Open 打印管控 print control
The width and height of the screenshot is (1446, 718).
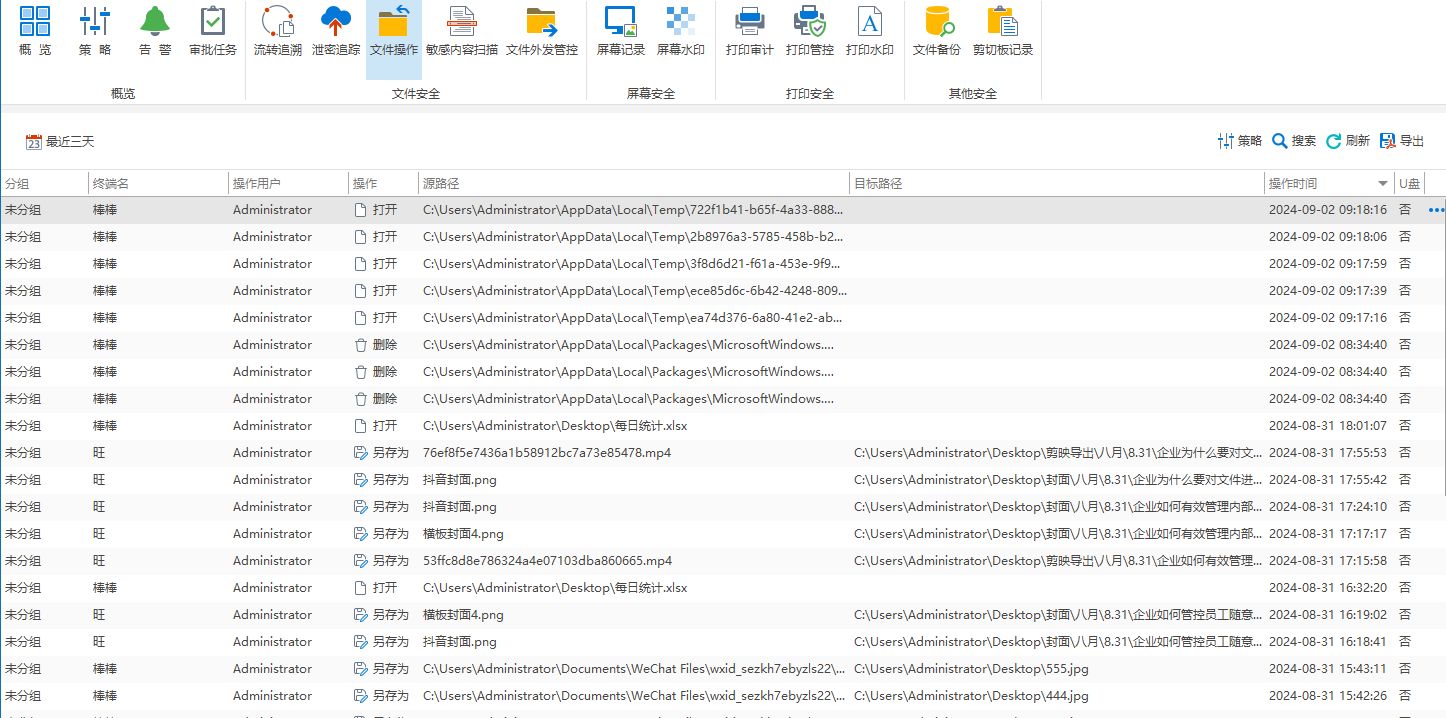[809, 30]
